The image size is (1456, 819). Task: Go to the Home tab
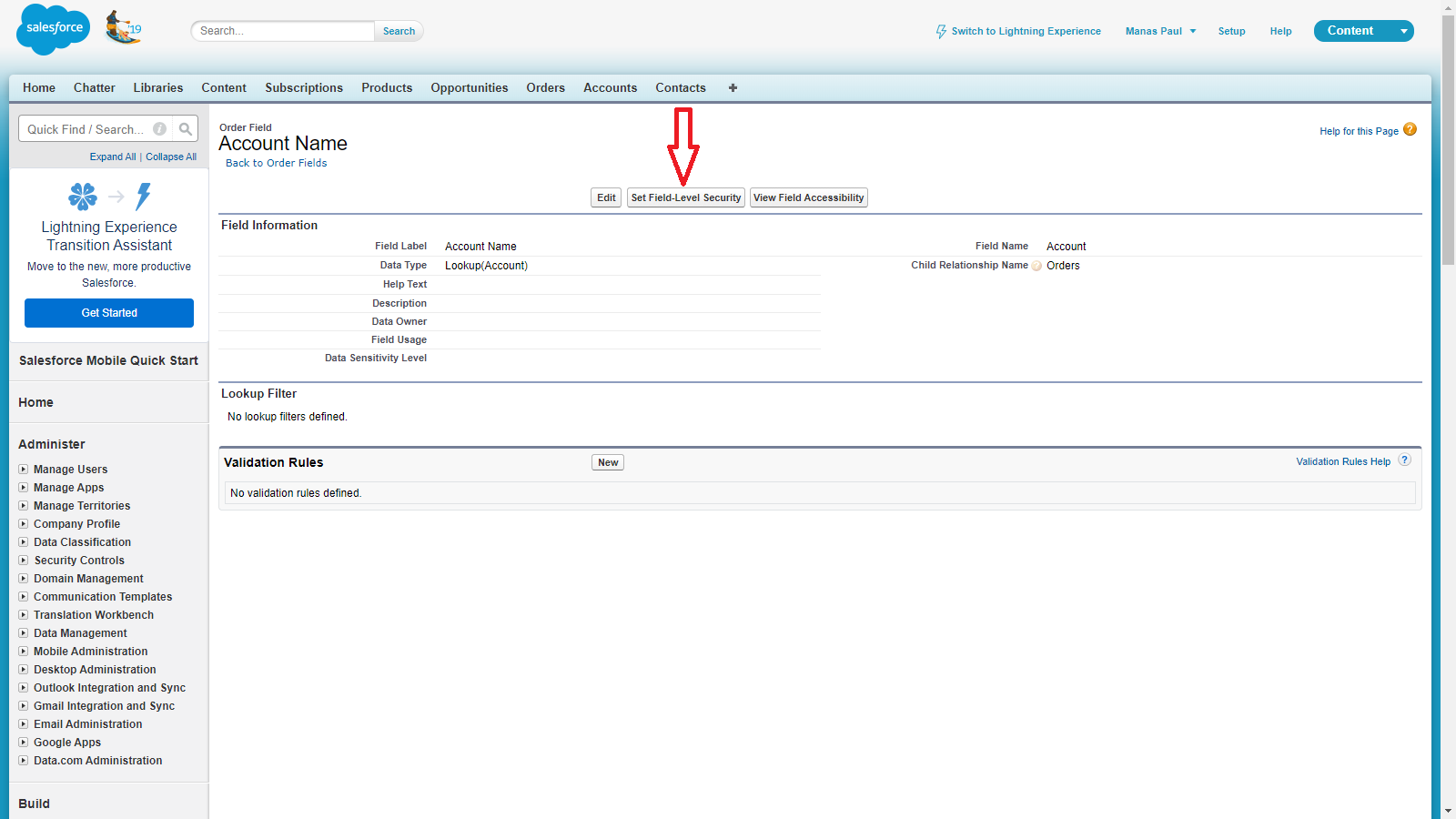tap(39, 88)
